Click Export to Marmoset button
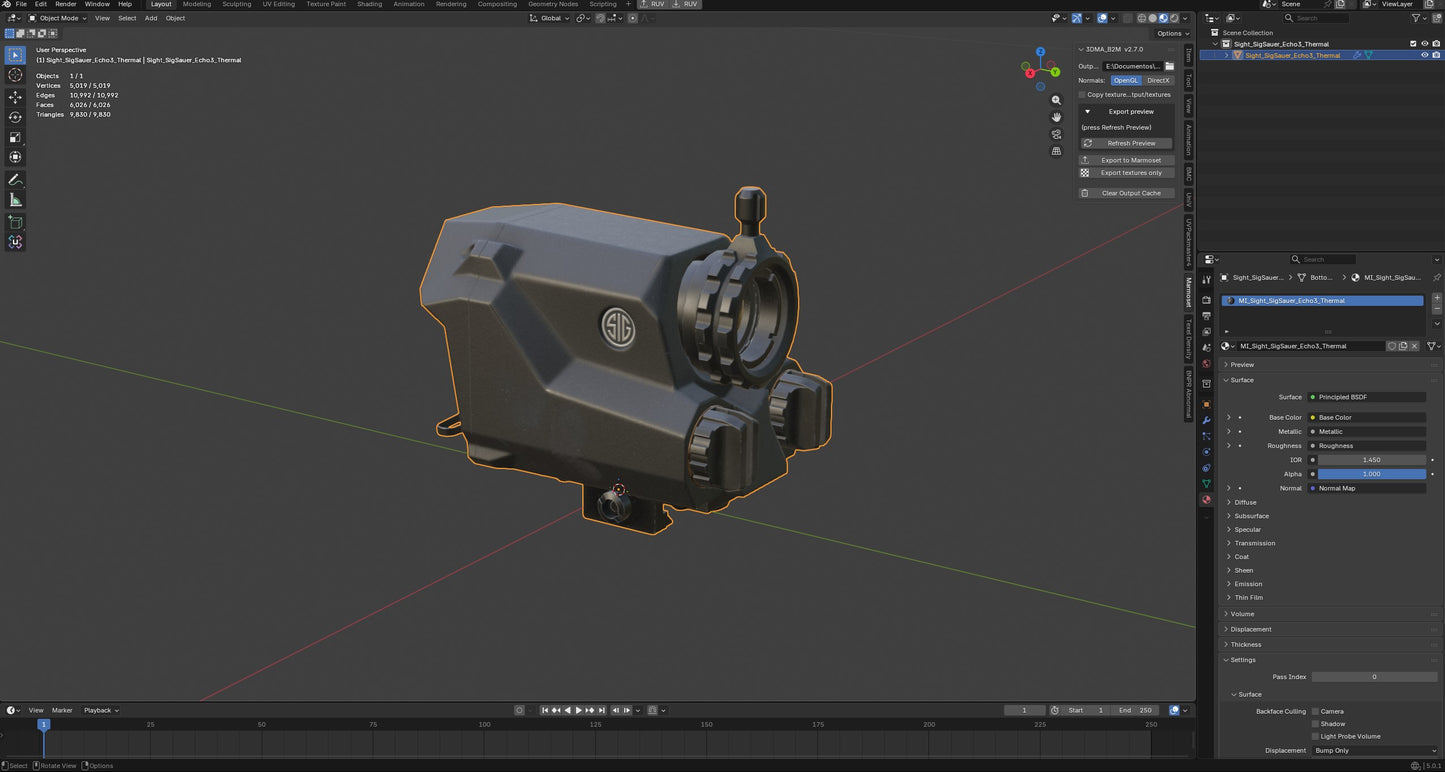1445x772 pixels. [x=1126, y=160]
